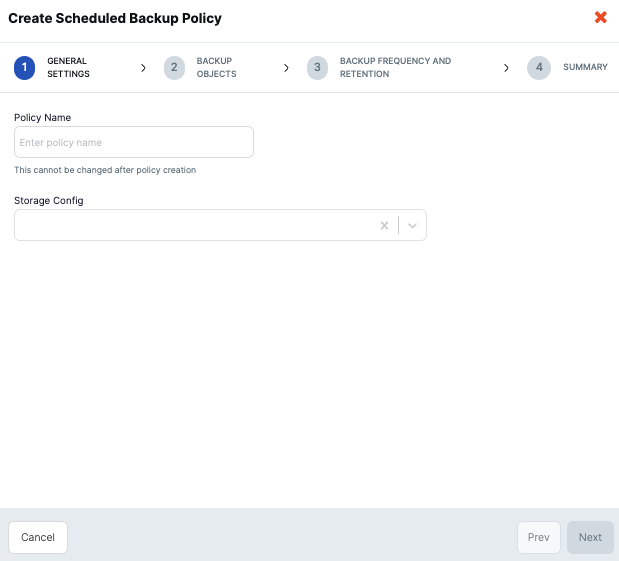Clear the Storage Config selection
The width and height of the screenshot is (619, 561).
384,226
